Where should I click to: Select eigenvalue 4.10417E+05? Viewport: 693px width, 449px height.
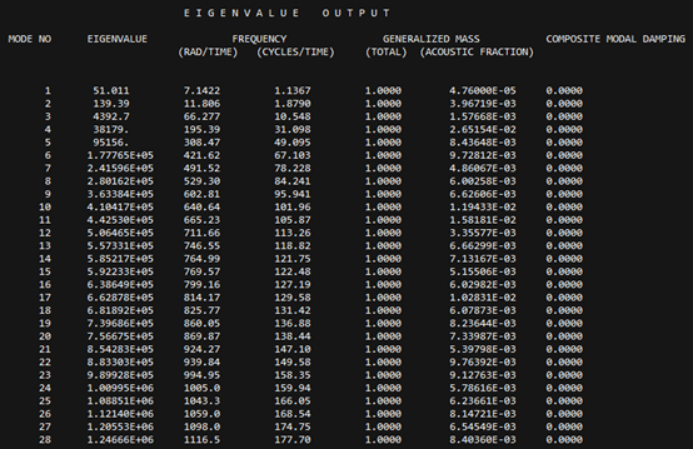tap(120, 207)
